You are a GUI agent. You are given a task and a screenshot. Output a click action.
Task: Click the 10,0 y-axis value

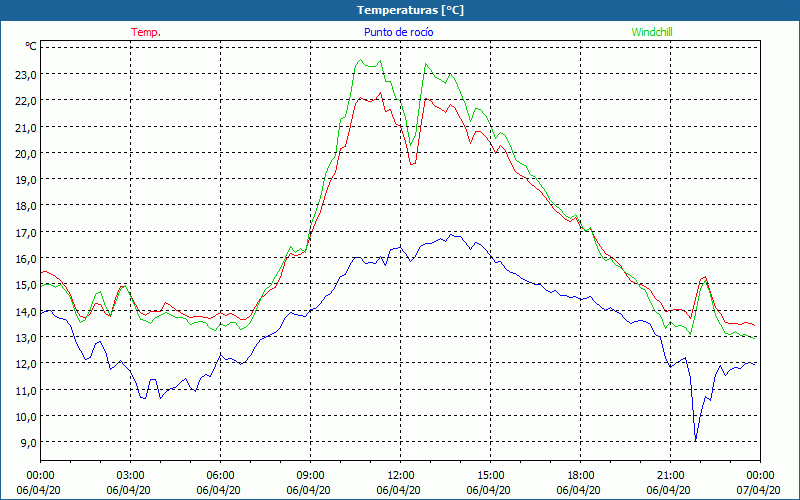26,417
